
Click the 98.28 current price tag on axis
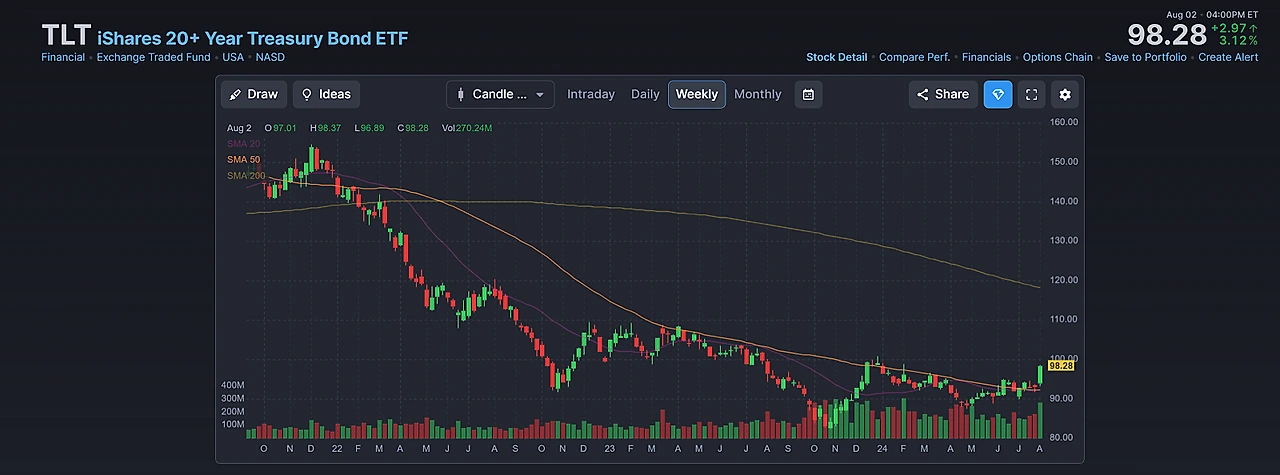[x=1061, y=366]
